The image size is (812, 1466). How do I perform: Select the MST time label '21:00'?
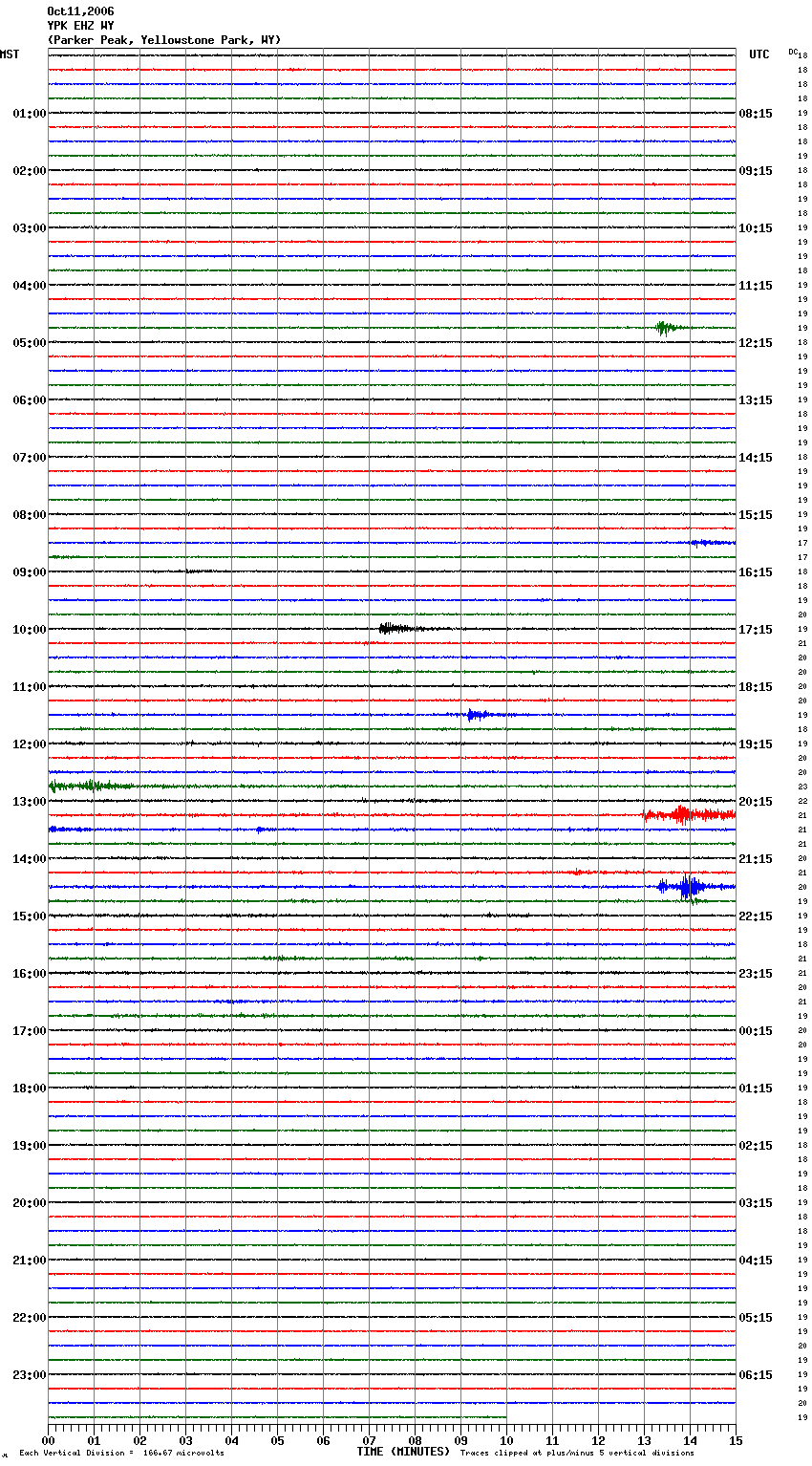click(x=30, y=1261)
